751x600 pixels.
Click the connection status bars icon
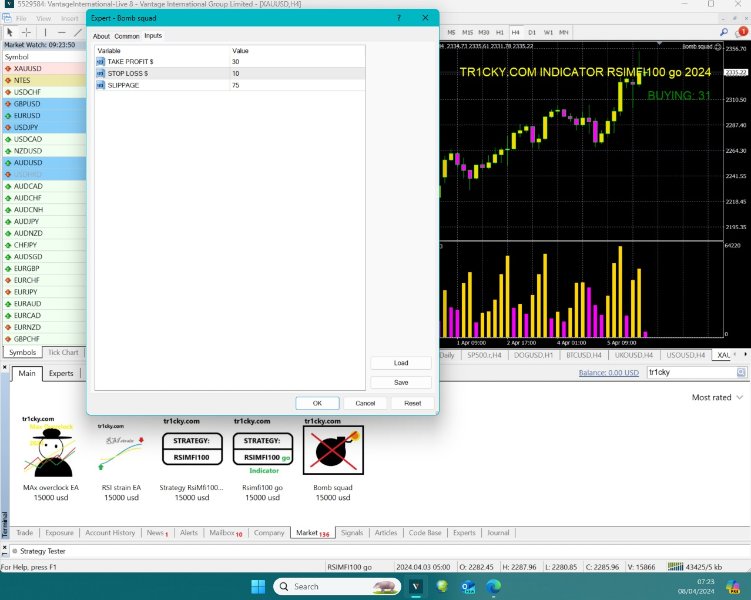675,566
